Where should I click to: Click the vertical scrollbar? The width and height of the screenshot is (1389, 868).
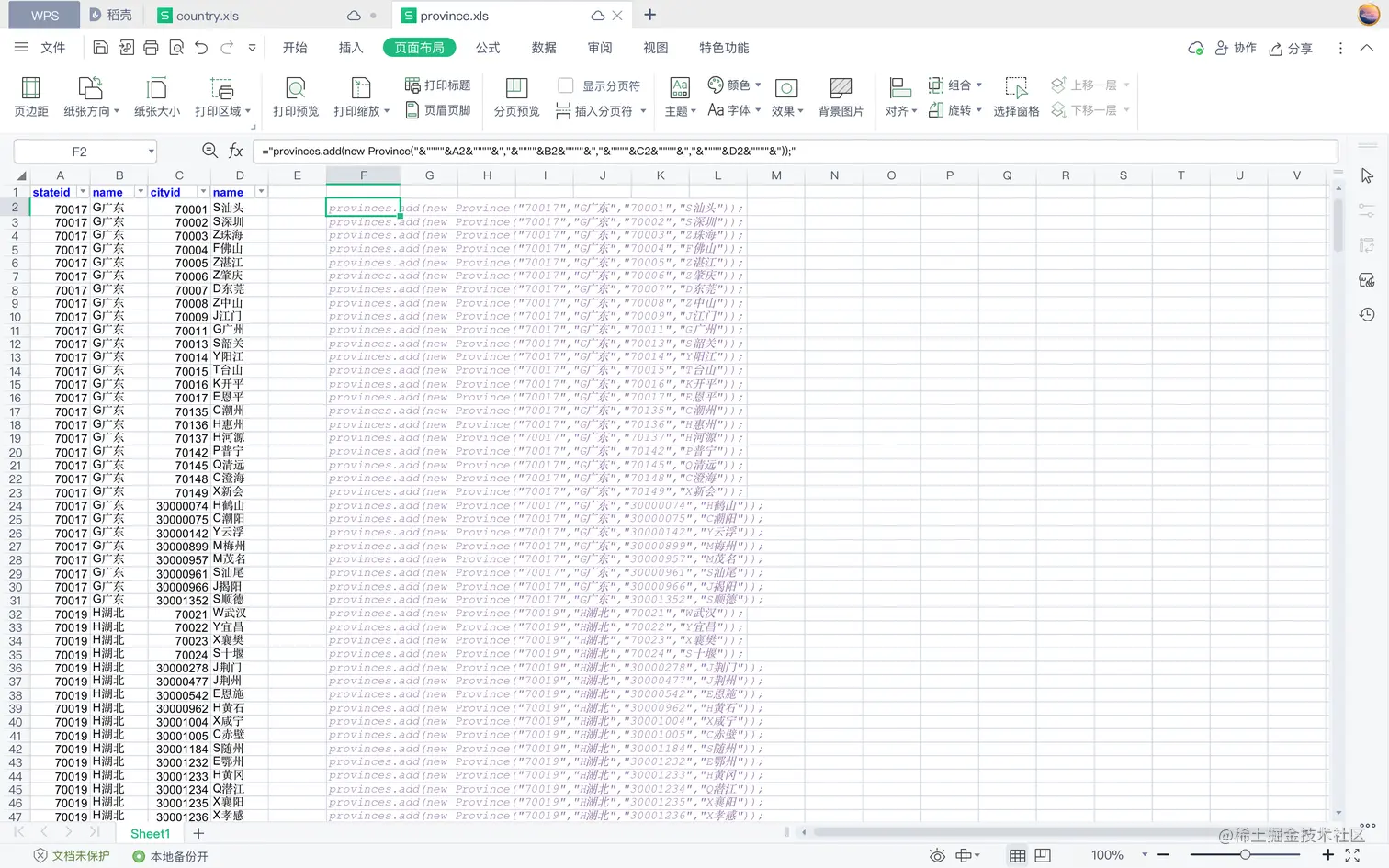pyautogui.click(x=1338, y=225)
